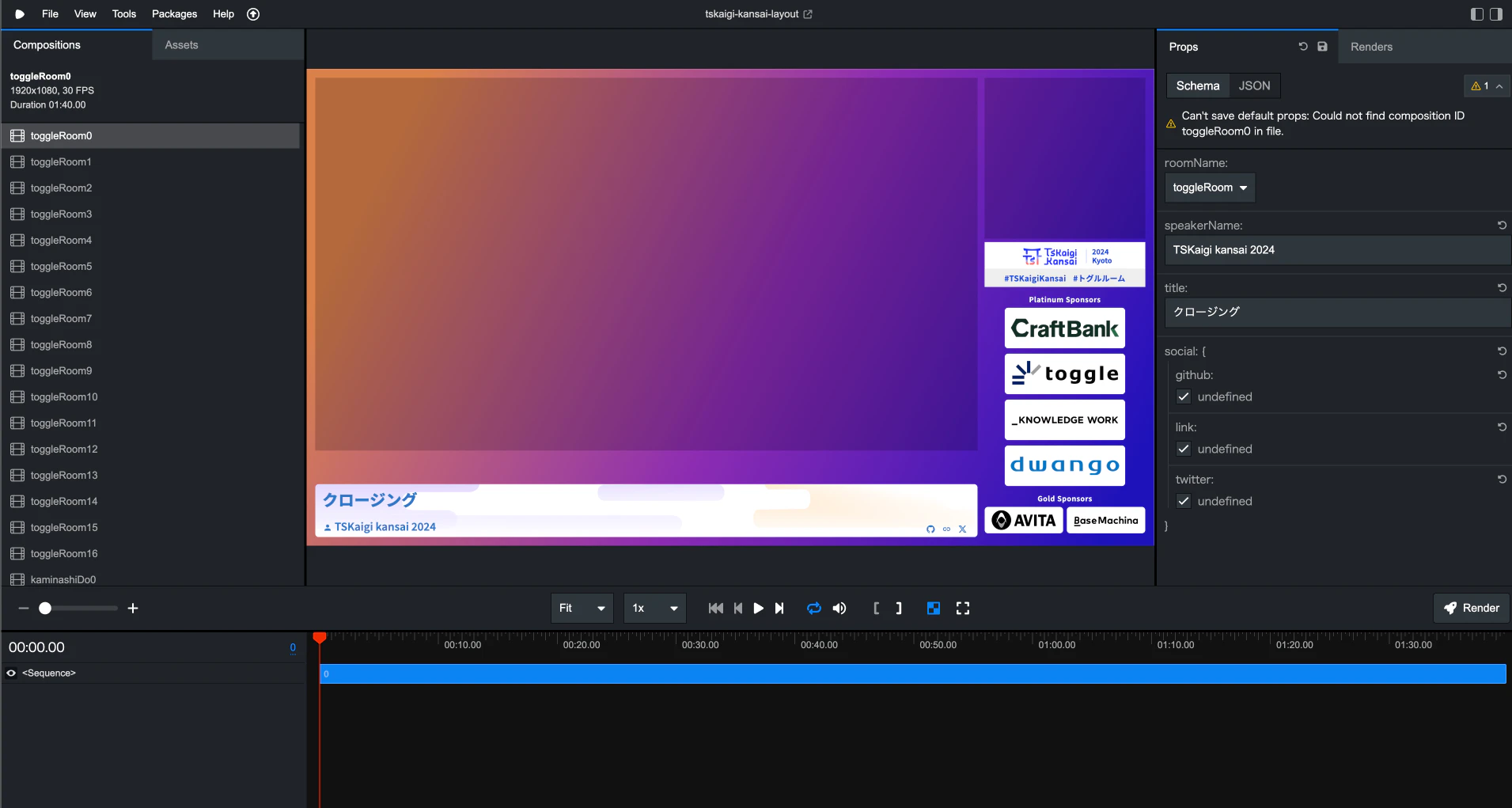Switch to the JSON props view

click(1254, 85)
